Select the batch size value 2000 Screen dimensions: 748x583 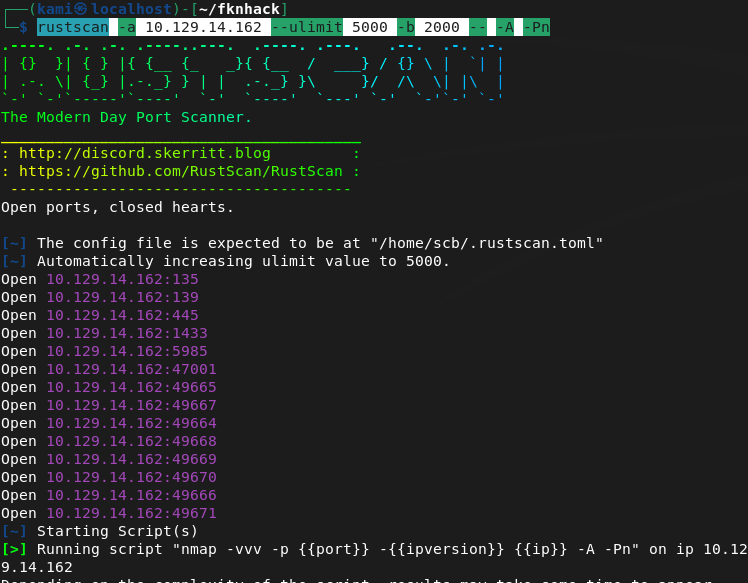coord(441,27)
